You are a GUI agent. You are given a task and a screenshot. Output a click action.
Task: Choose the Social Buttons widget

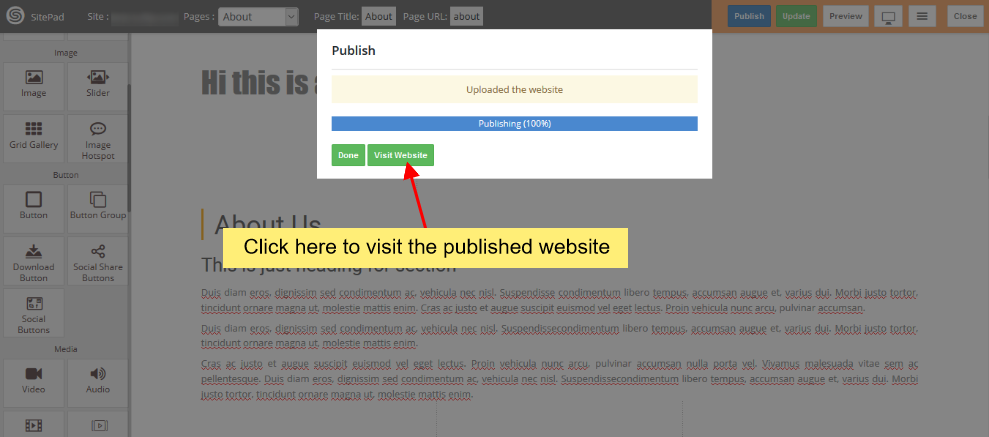coord(34,314)
